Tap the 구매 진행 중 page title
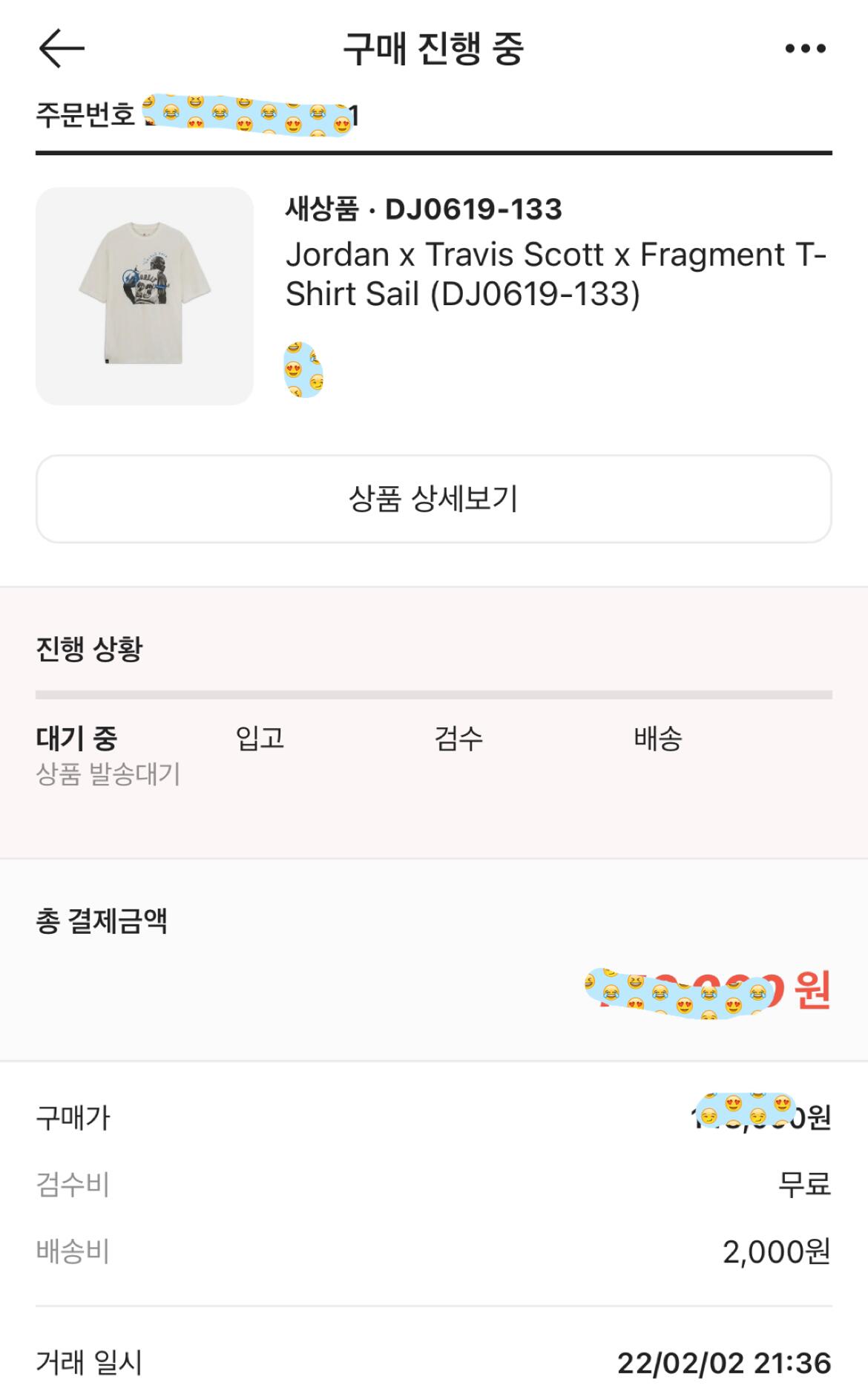The width and height of the screenshot is (868, 1397). [x=433, y=49]
